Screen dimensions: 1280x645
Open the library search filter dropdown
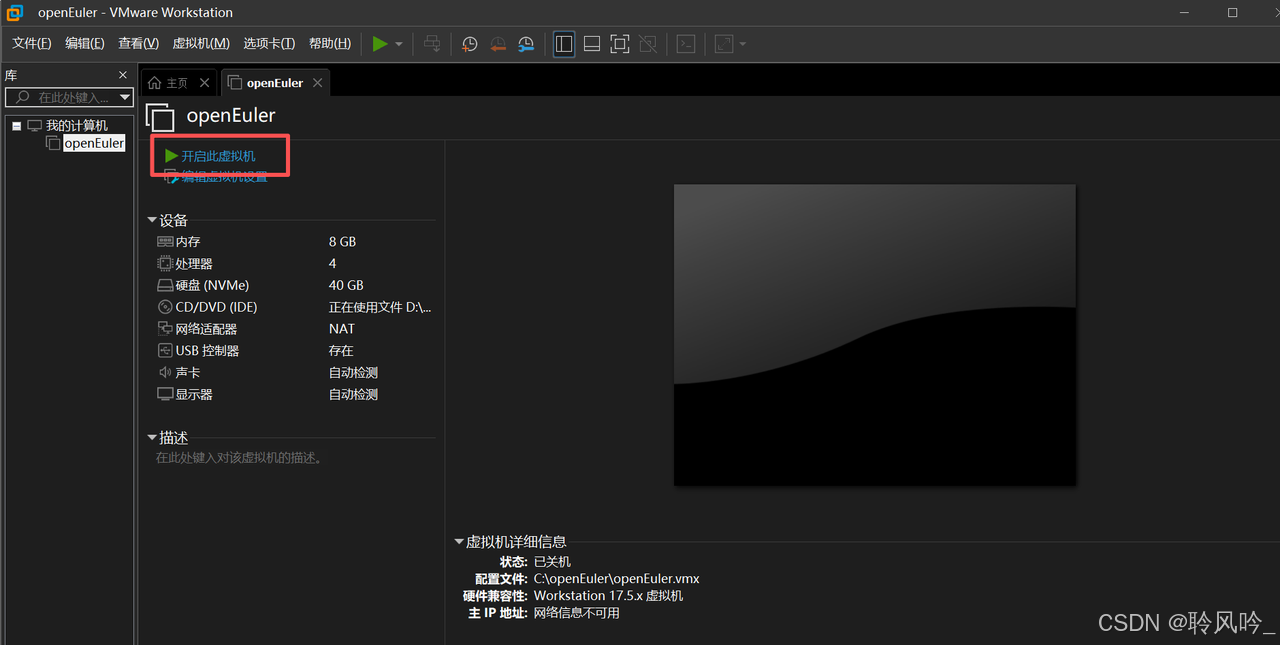tap(125, 97)
